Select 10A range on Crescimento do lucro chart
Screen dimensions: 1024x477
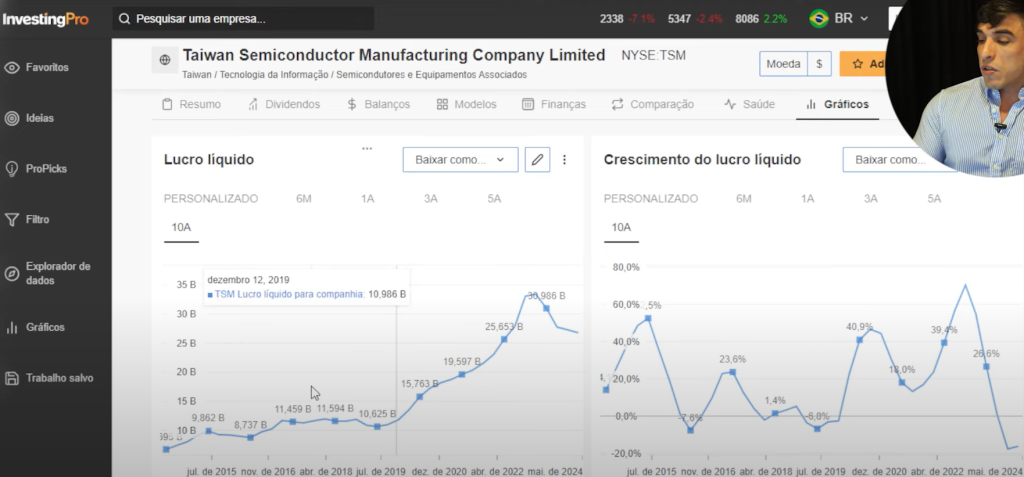(x=621, y=227)
